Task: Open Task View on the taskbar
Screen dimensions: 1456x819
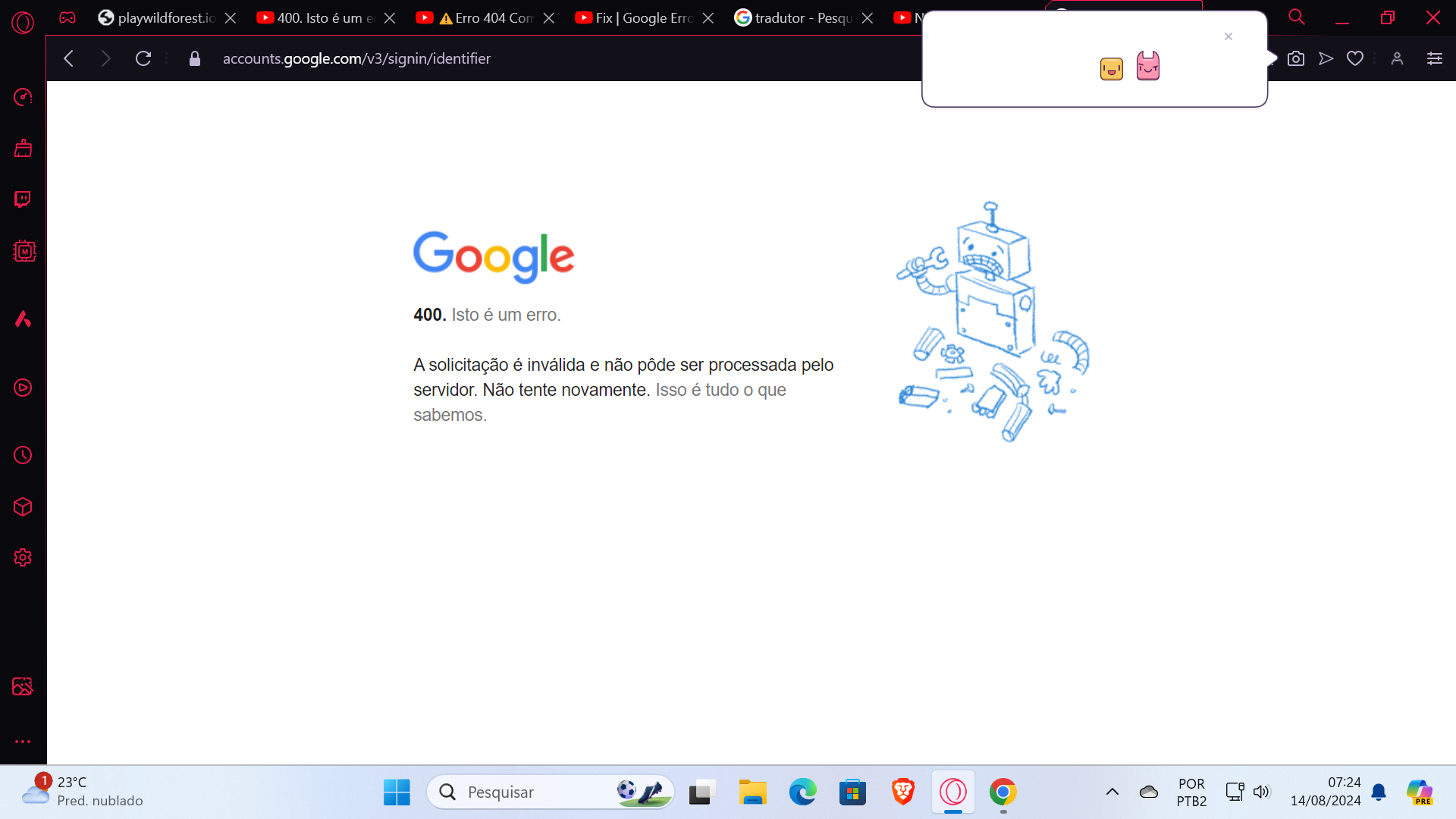Action: [702, 792]
